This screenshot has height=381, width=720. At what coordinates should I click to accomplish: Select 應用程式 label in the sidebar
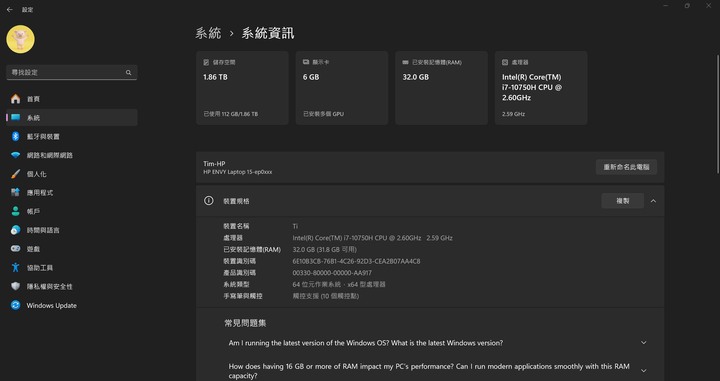[39, 193]
